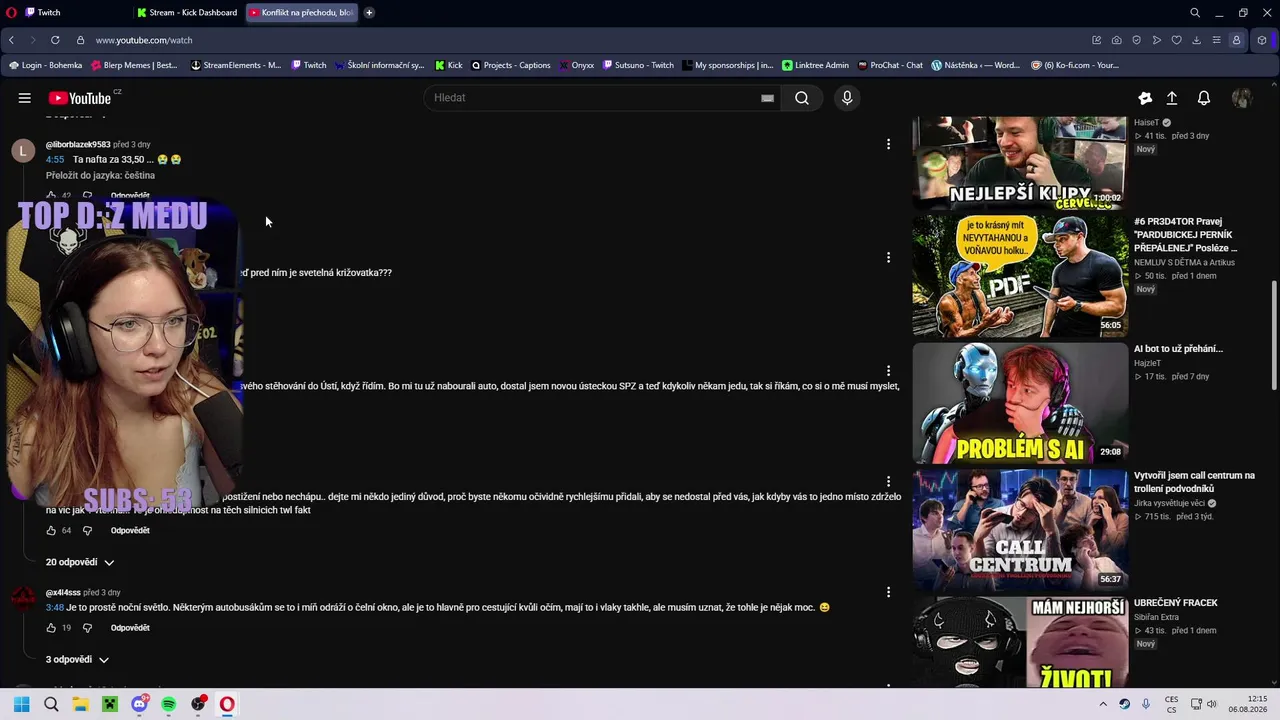1280x720 pixels.
Task: Open File Explorer from taskbar
Action: point(80,704)
